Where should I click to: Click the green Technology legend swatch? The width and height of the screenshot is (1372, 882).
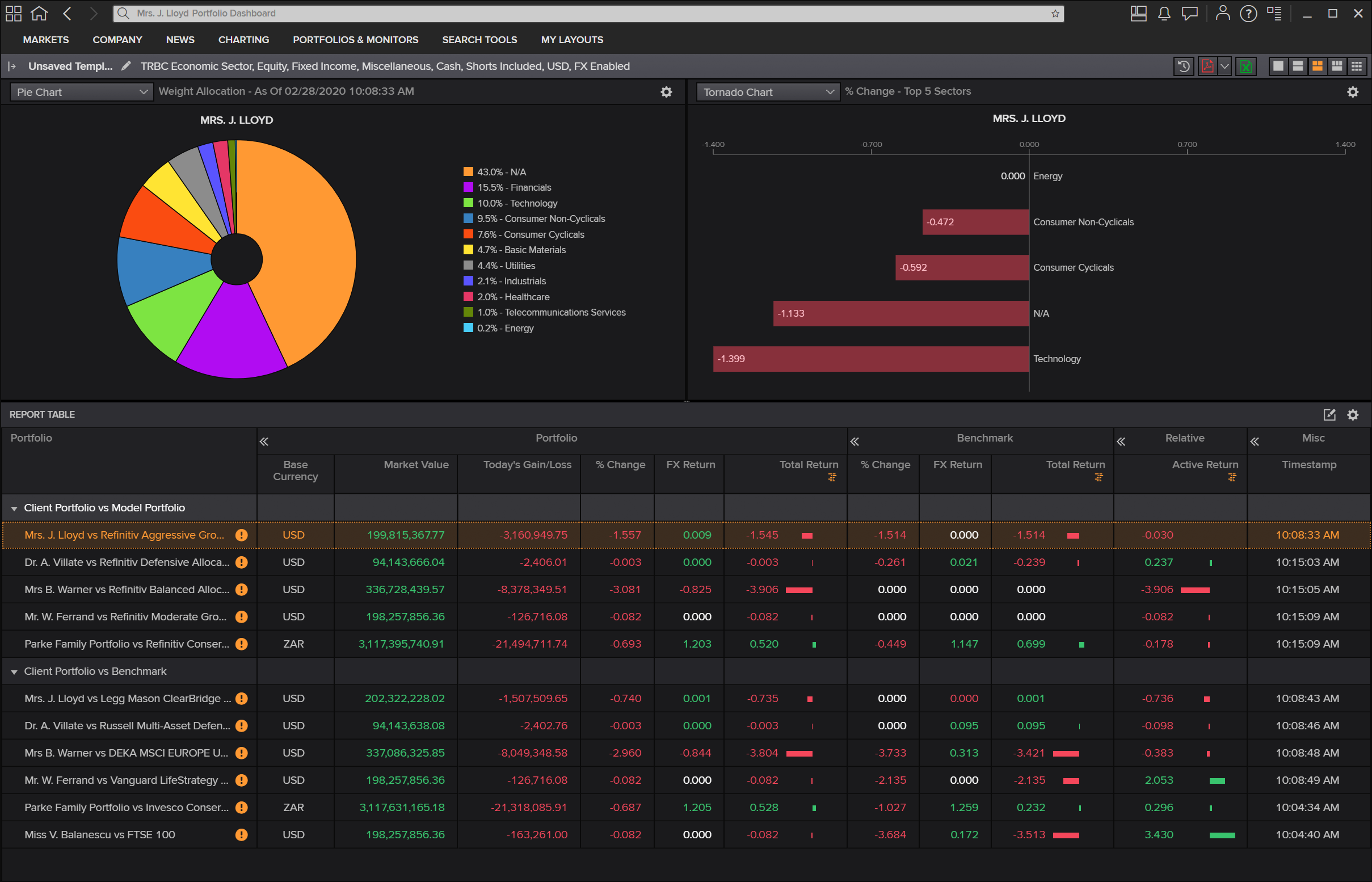click(468, 203)
